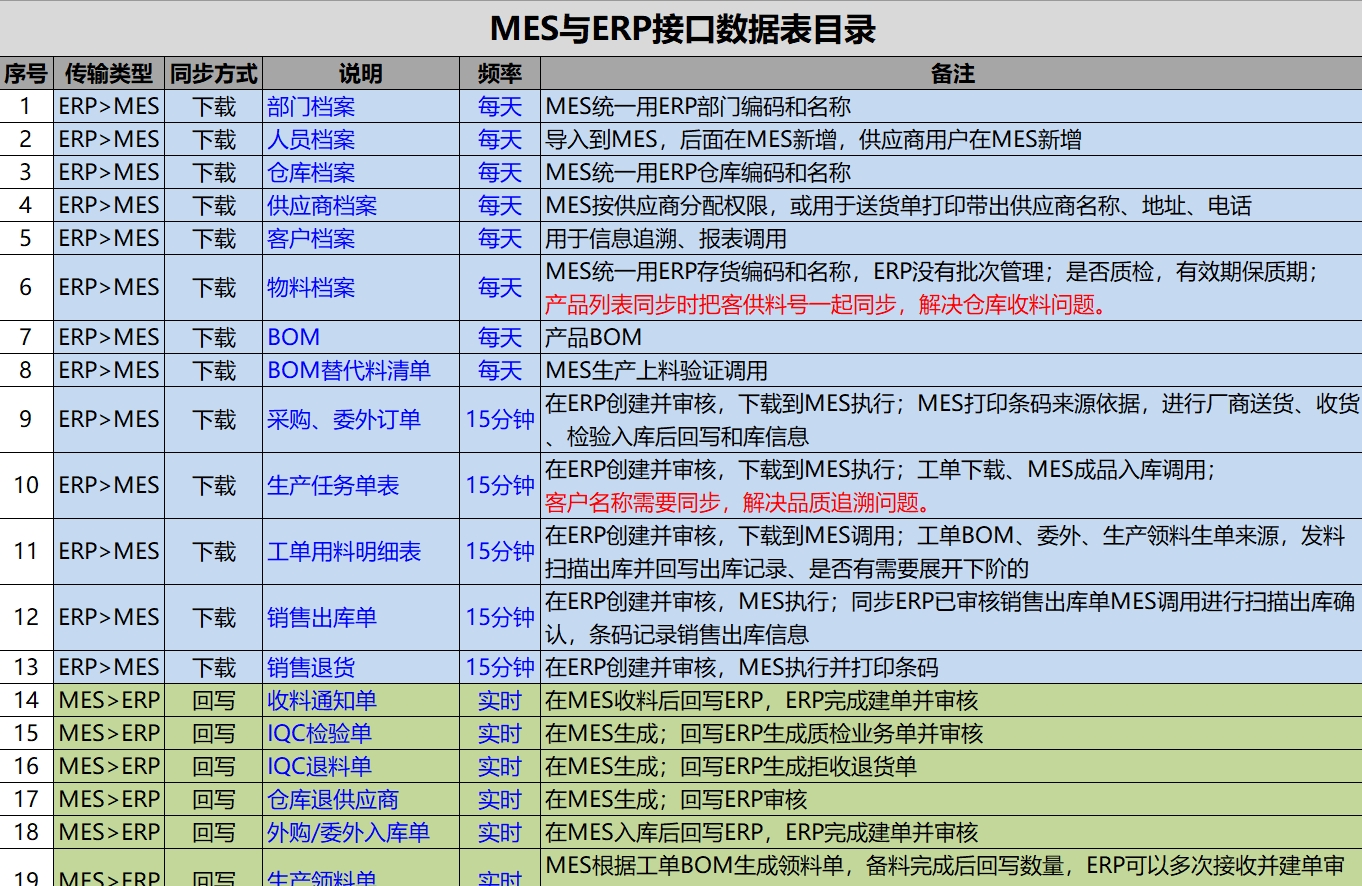Click the remark 在MES生成；回写ERP生成拒收退货单
Viewport: 1362px width, 886px height.
coord(731,766)
